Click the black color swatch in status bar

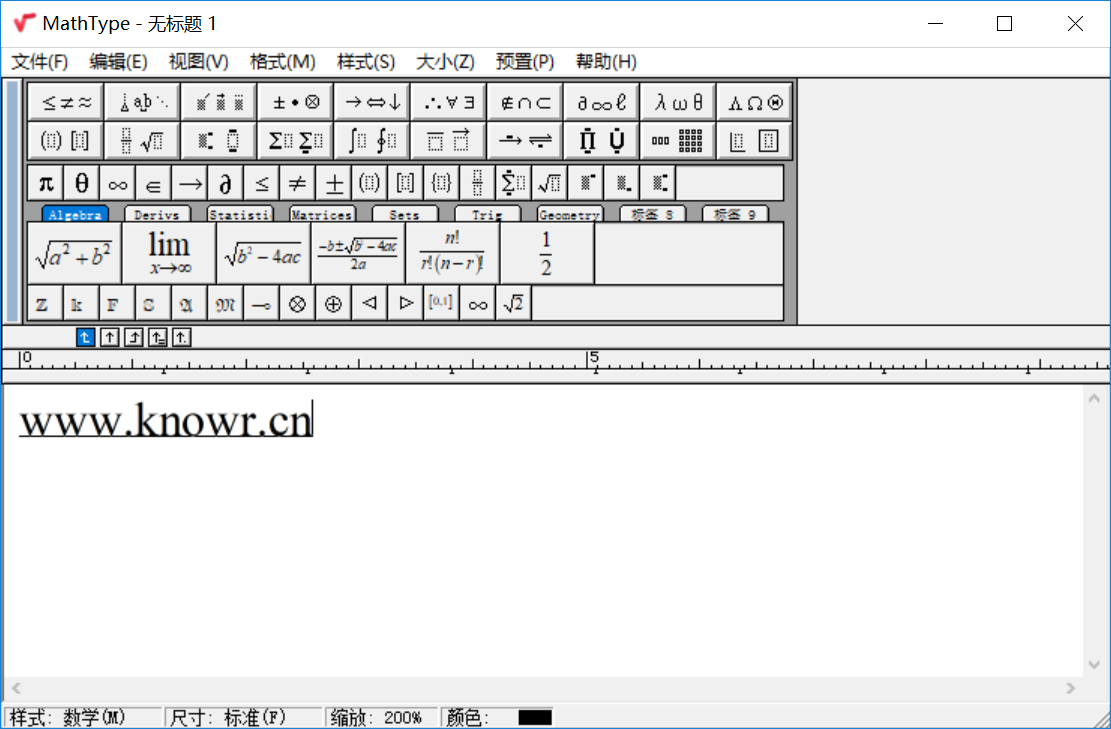[535, 718]
